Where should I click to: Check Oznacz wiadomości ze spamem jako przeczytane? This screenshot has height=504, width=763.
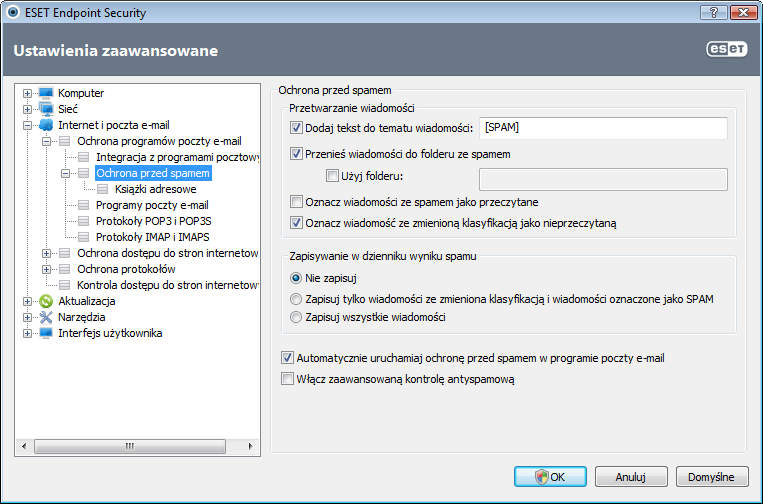pyautogui.click(x=296, y=201)
